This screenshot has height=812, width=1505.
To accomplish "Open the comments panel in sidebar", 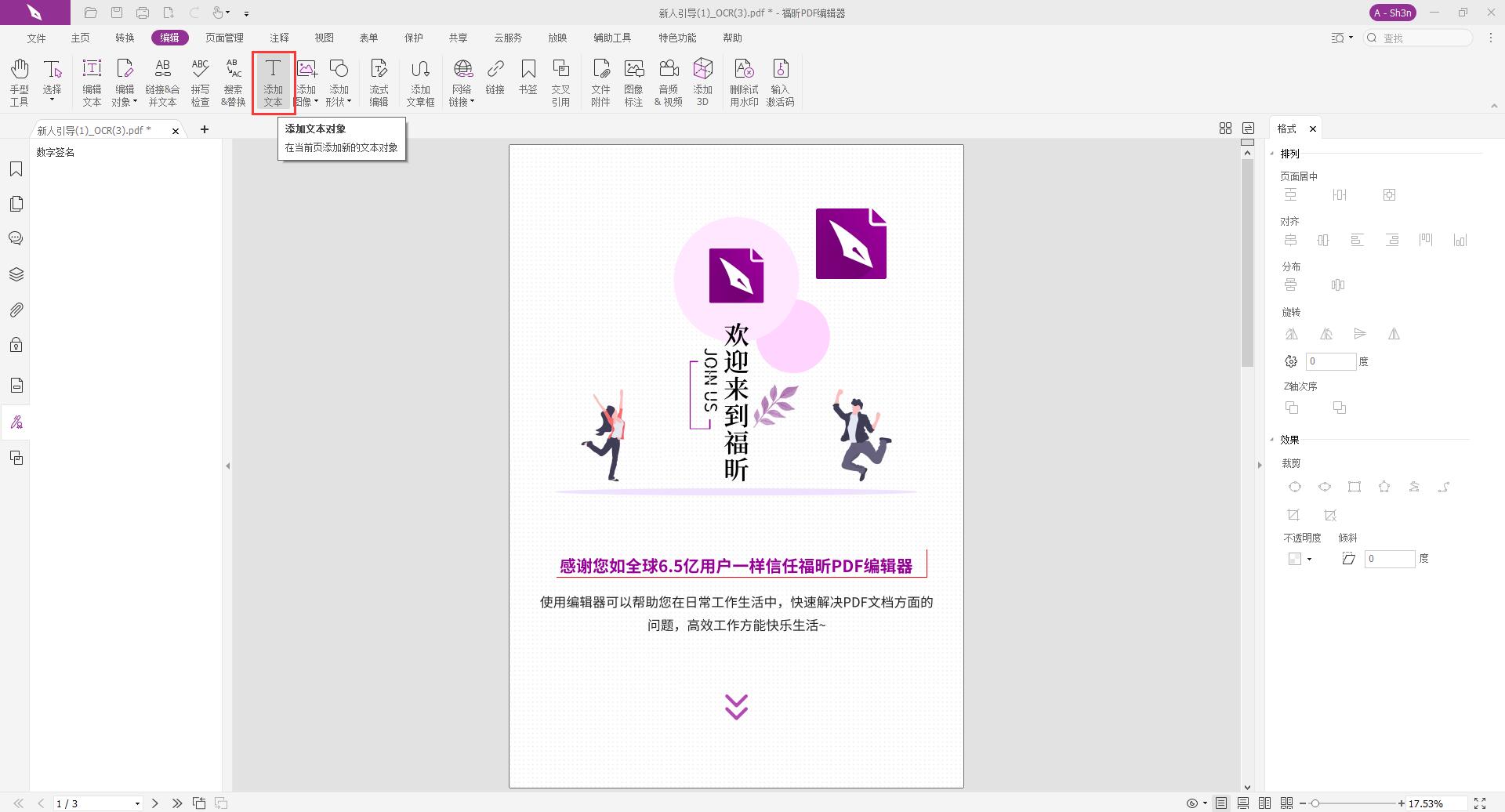I will (x=16, y=238).
